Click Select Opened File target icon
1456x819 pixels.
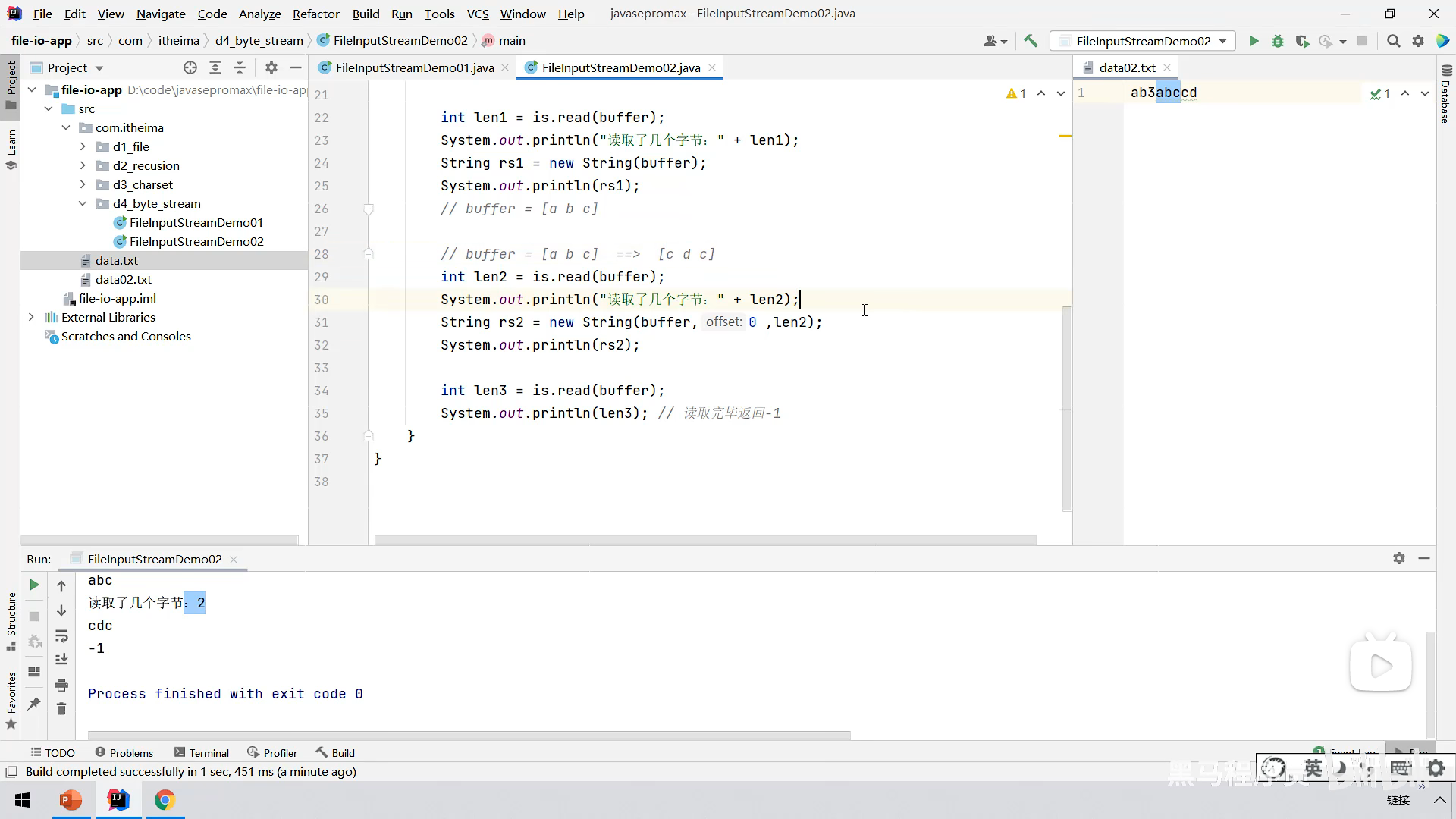(190, 67)
